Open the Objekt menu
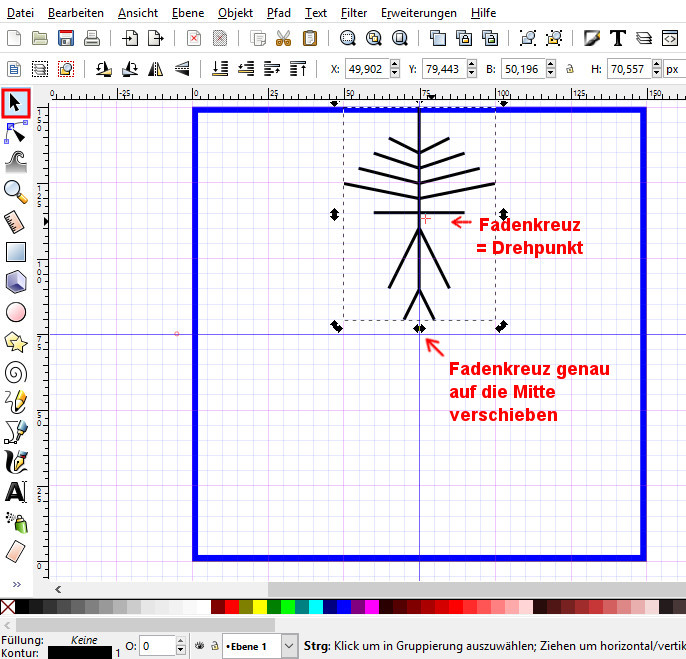This screenshot has width=686, height=659. click(235, 13)
